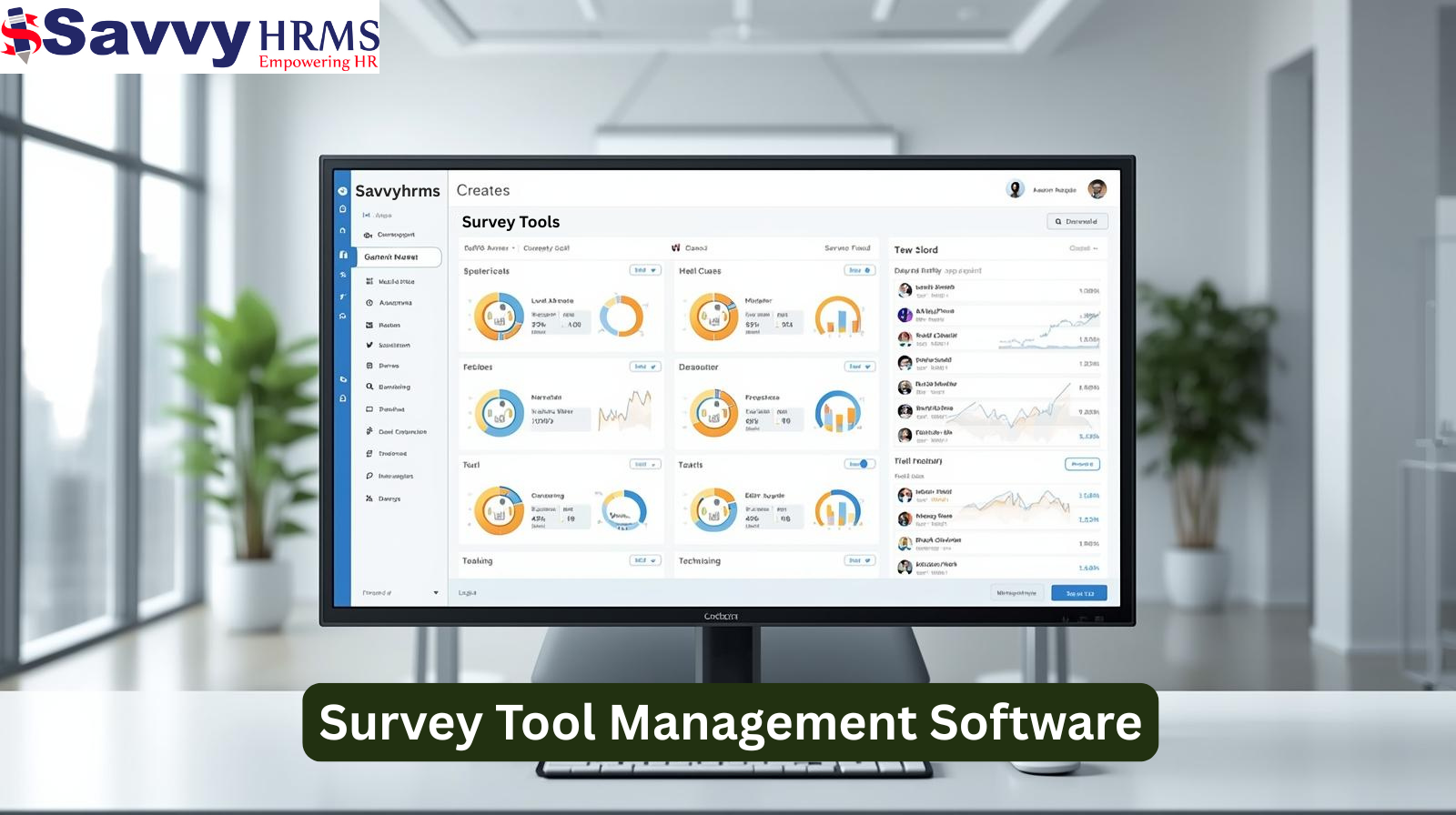Click the speech bubble icon in sidebar menu

369,476
